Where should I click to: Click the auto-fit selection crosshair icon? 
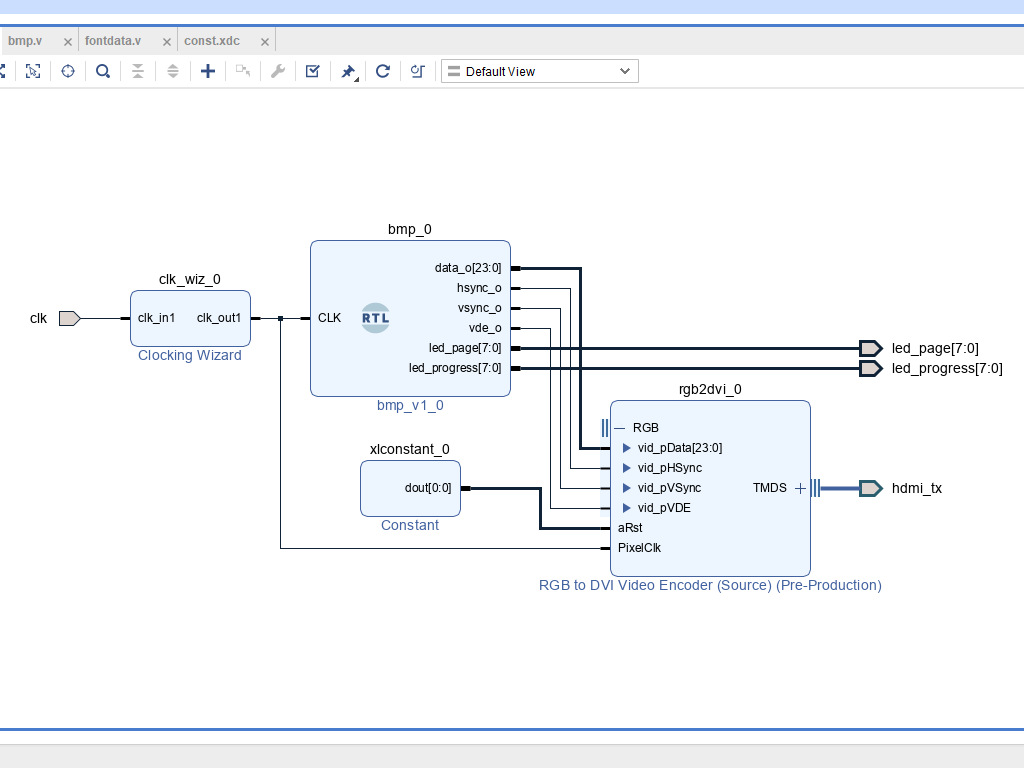pyautogui.click(x=68, y=71)
